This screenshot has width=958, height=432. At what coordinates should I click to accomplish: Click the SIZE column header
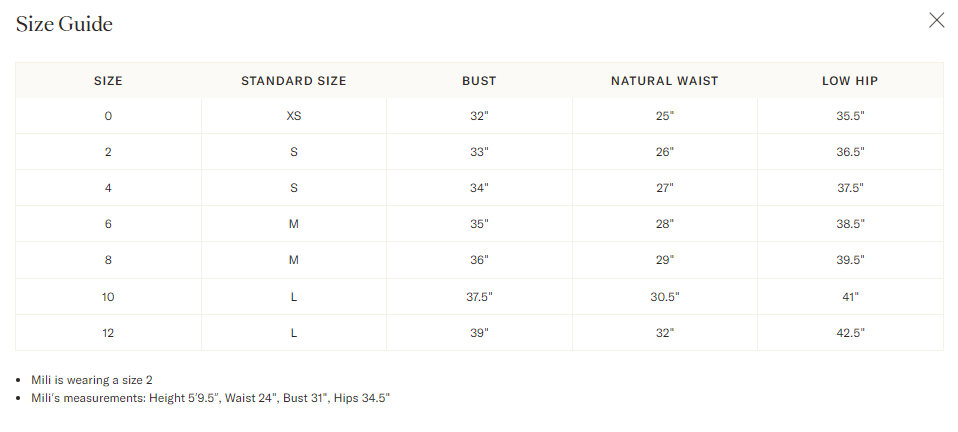(108, 81)
